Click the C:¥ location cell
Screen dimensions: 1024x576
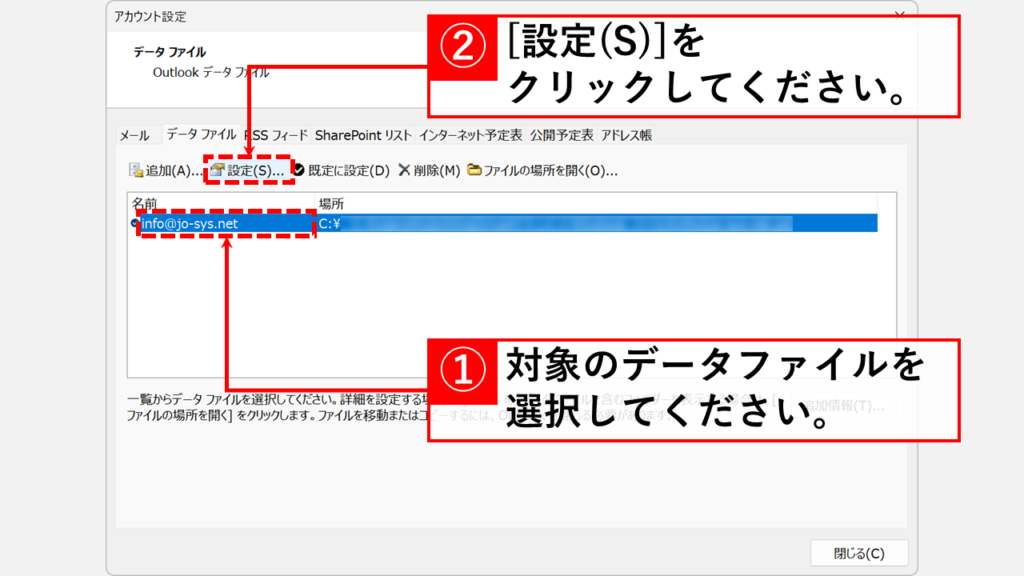[x=596, y=223]
